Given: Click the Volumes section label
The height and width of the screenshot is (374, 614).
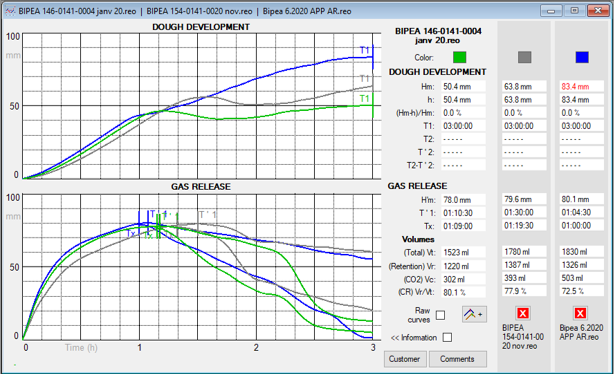Looking at the screenshot, I should click(x=418, y=239).
